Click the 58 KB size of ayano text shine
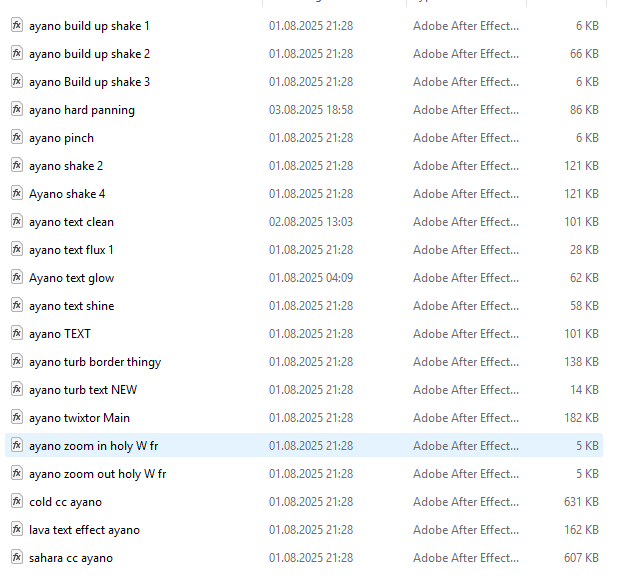Image resolution: width=619 pixels, height=578 pixels. (584, 306)
